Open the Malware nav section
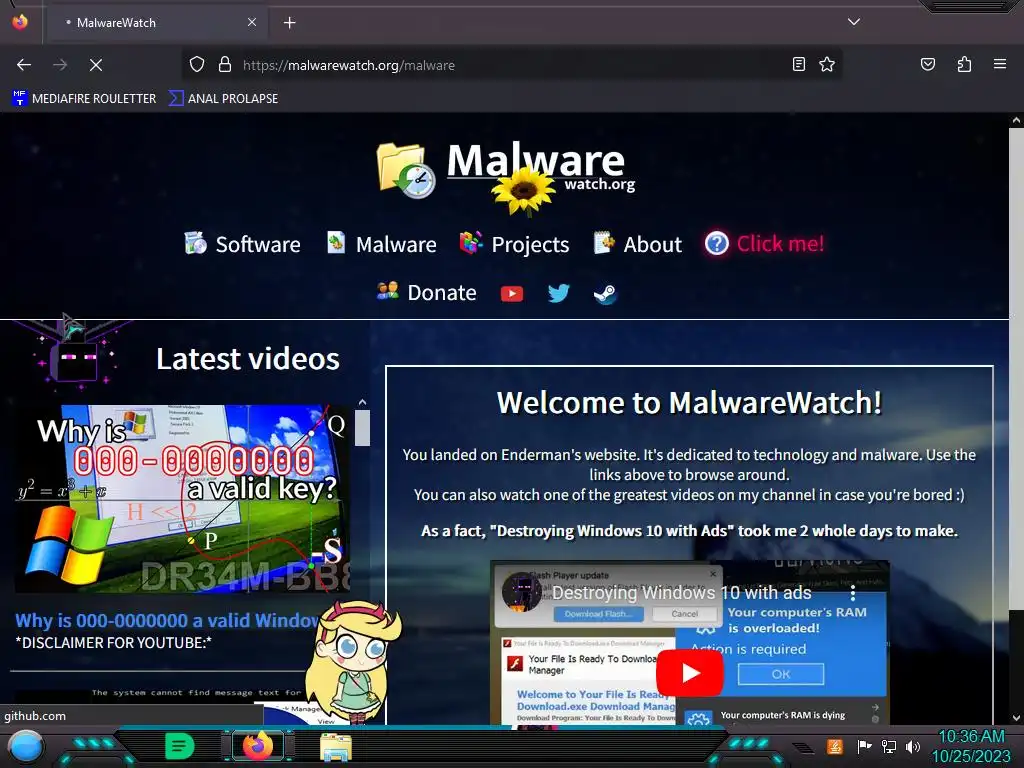1024x768 pixels. (x=381, y=244)
